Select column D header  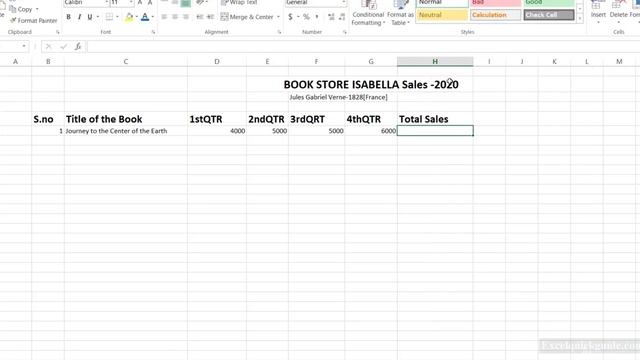(217, 62)
